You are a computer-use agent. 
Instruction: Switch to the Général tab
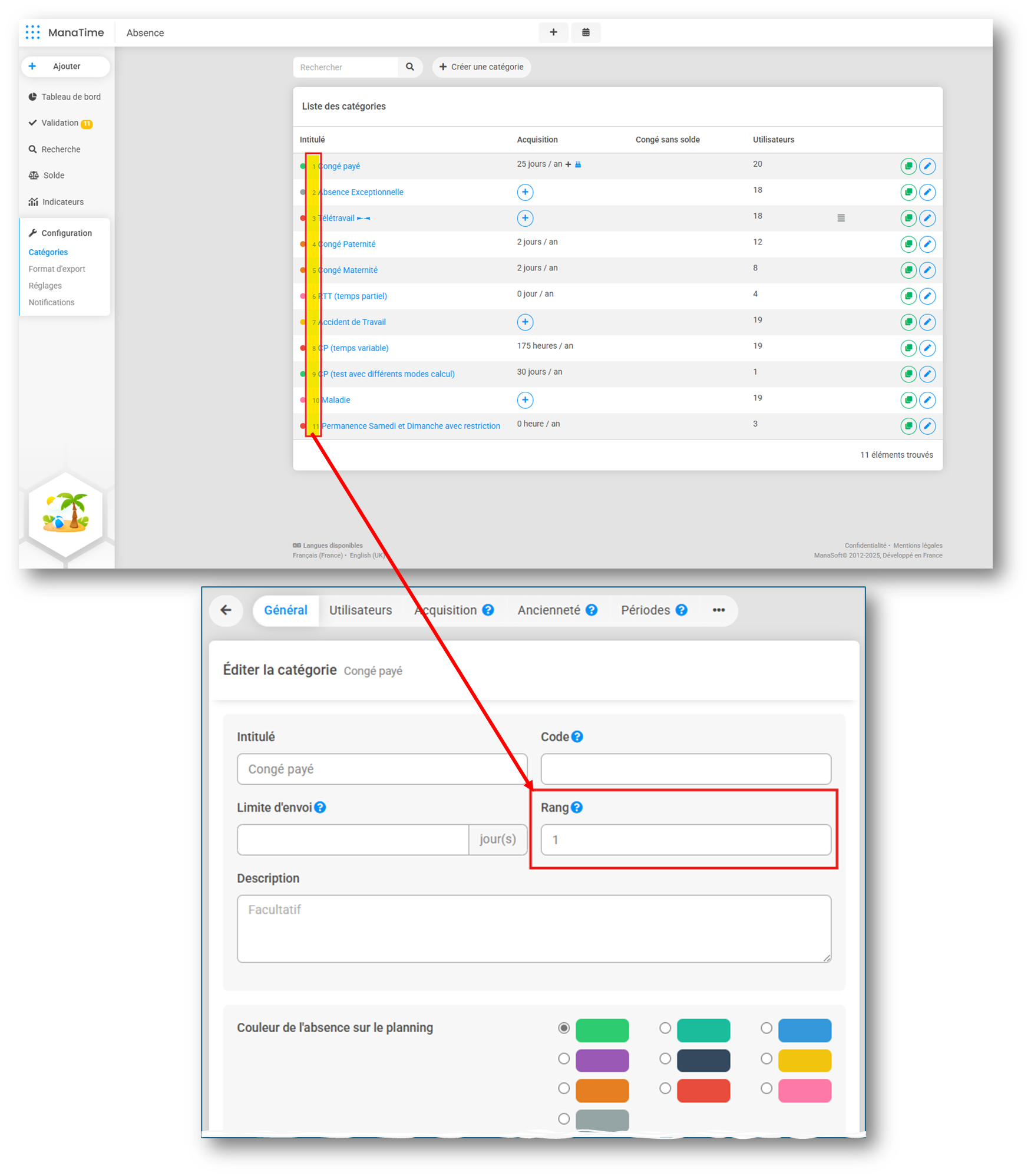click(x=286, y=610)
